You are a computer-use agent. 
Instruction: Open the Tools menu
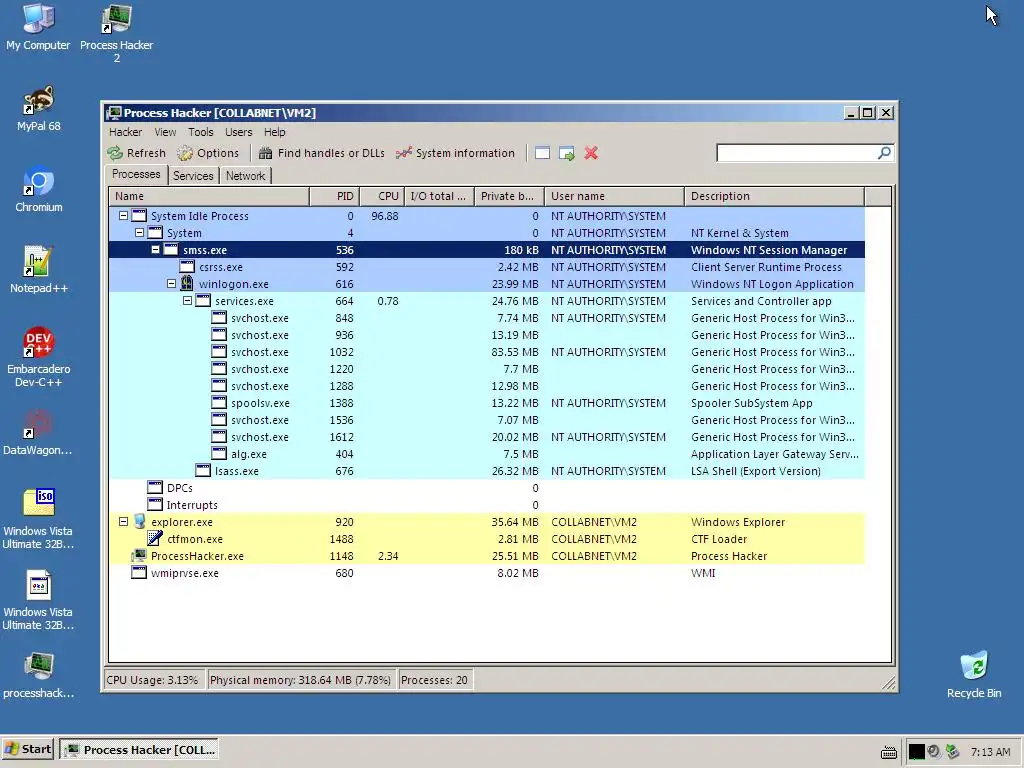[x=200, y=132]
